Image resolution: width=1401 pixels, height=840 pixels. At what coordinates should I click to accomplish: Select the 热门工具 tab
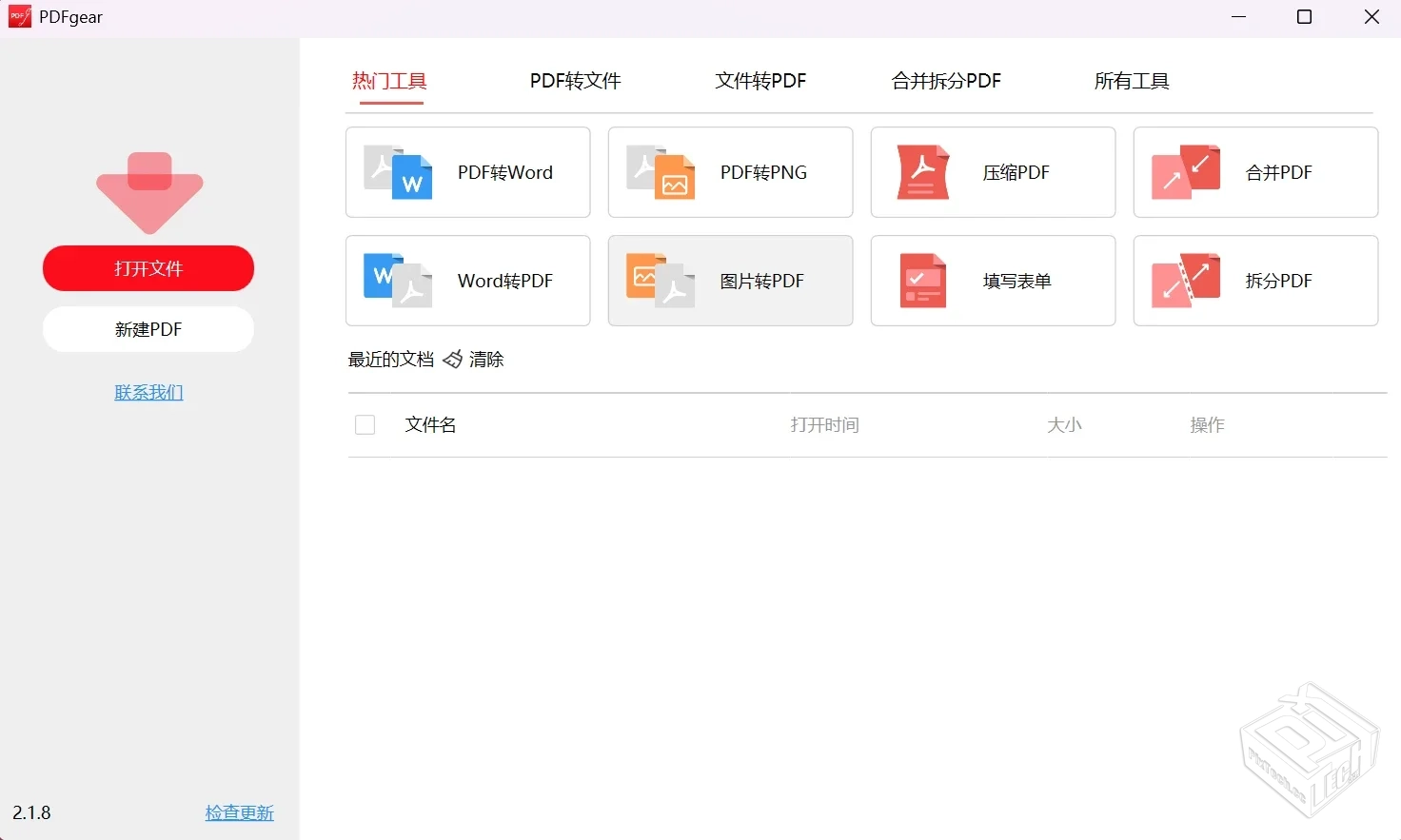[390, 81]
